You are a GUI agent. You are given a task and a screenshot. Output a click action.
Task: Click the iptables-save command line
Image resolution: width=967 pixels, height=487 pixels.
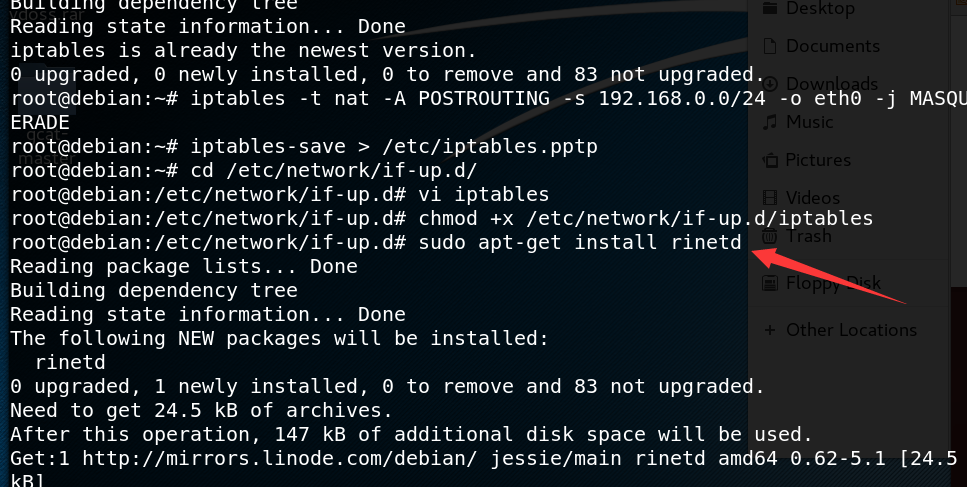393,147
